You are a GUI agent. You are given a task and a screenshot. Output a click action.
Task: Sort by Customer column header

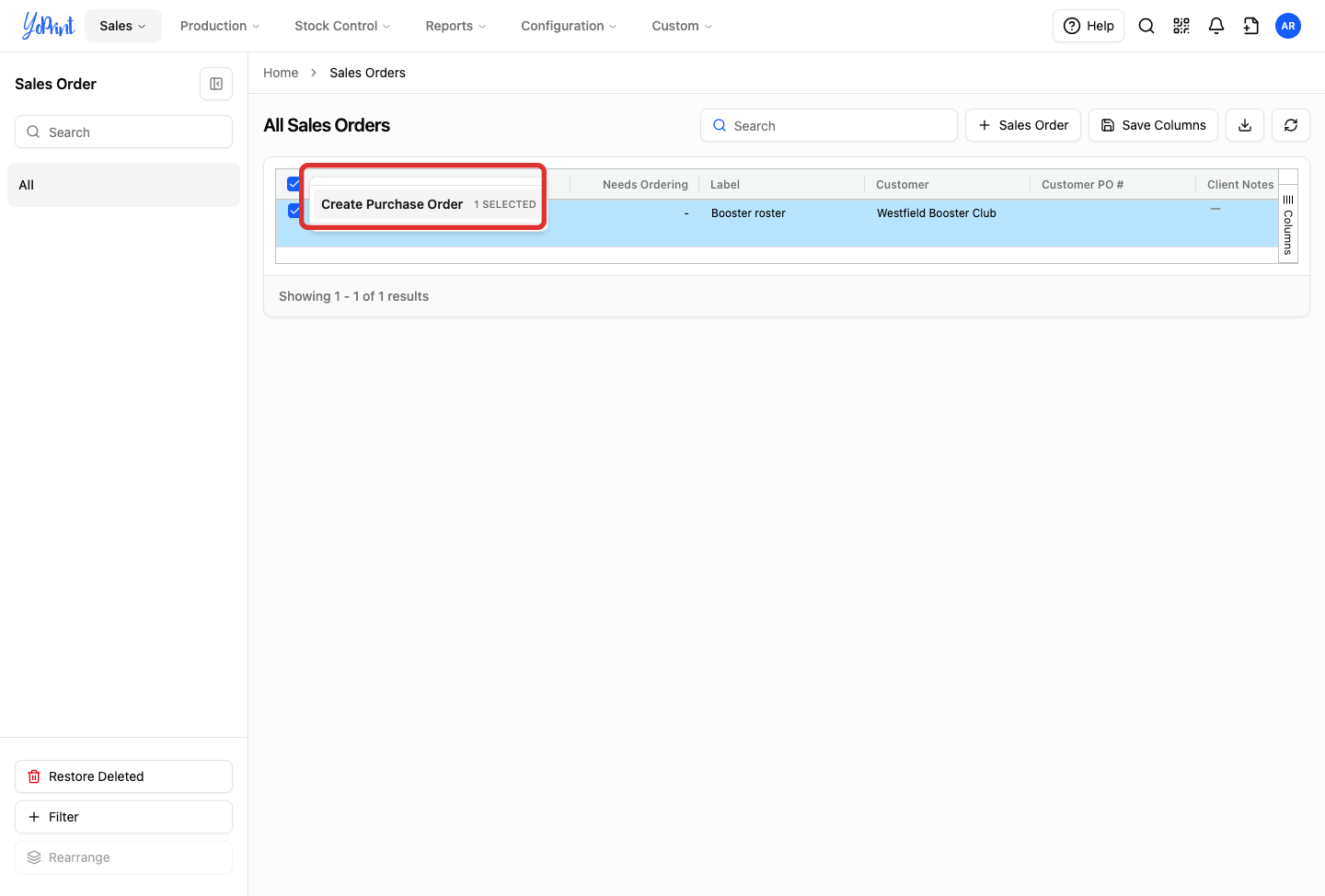point(902,184)
